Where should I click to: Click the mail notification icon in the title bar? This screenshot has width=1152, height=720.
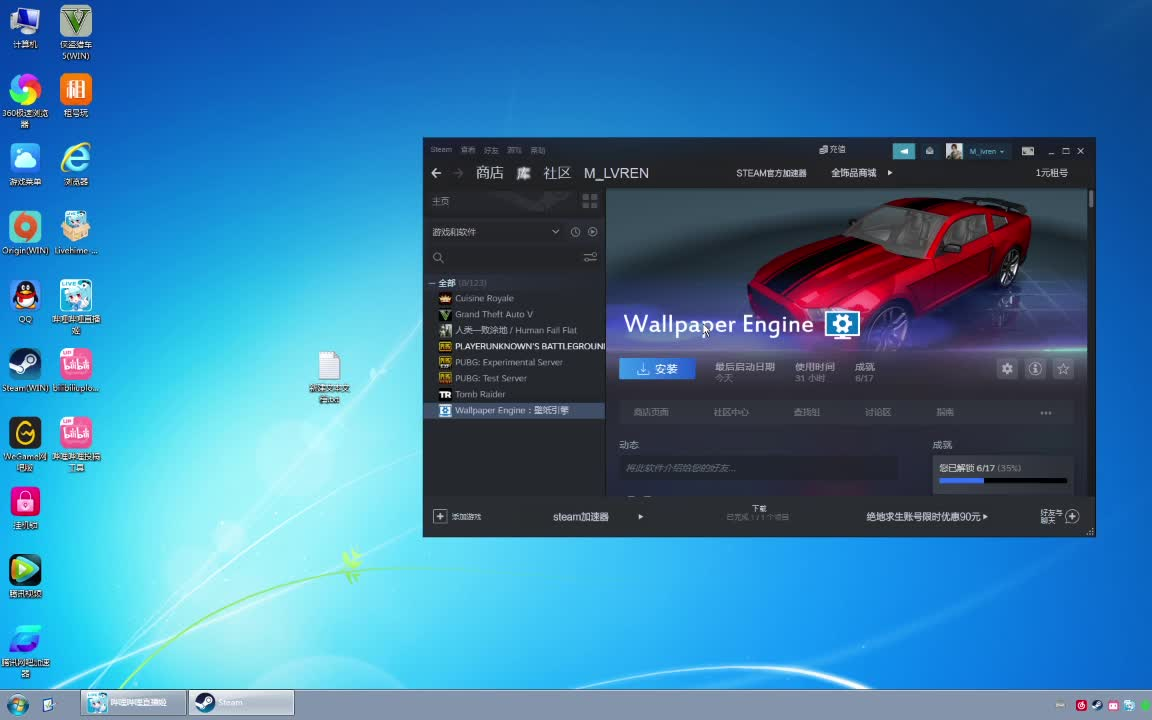tap(929, 150)
